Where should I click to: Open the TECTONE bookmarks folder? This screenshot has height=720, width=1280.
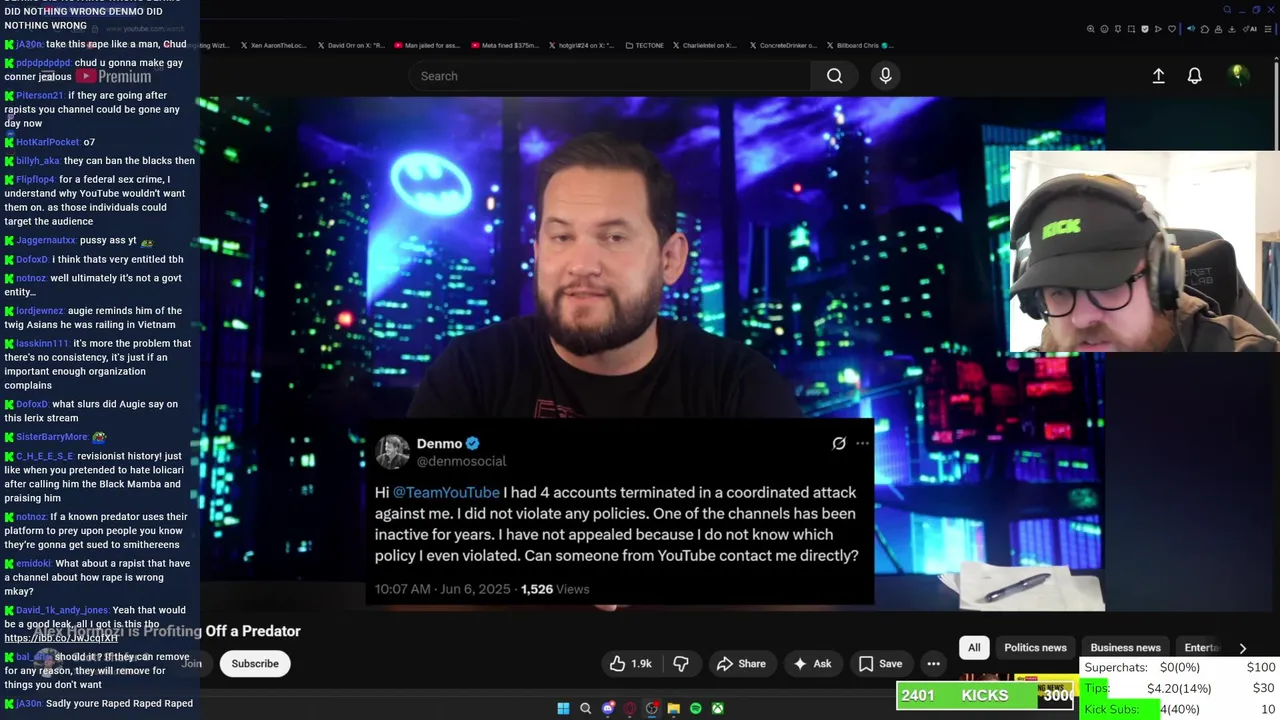(645, 45)
